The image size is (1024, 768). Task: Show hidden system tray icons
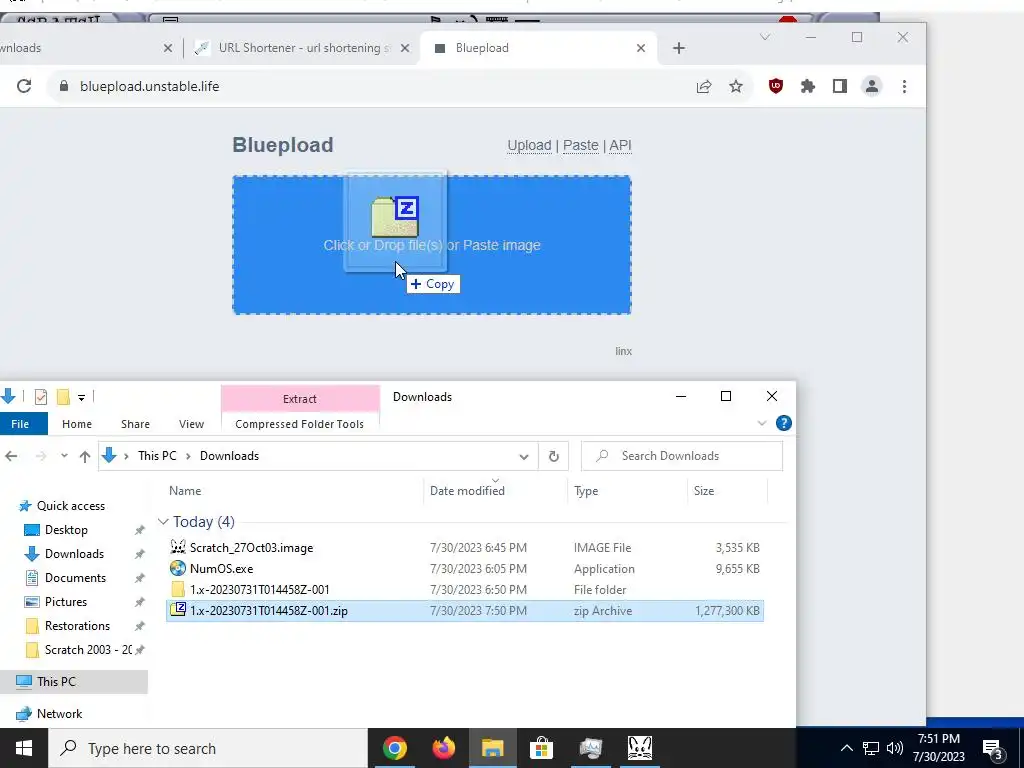(x=846, y=748)
